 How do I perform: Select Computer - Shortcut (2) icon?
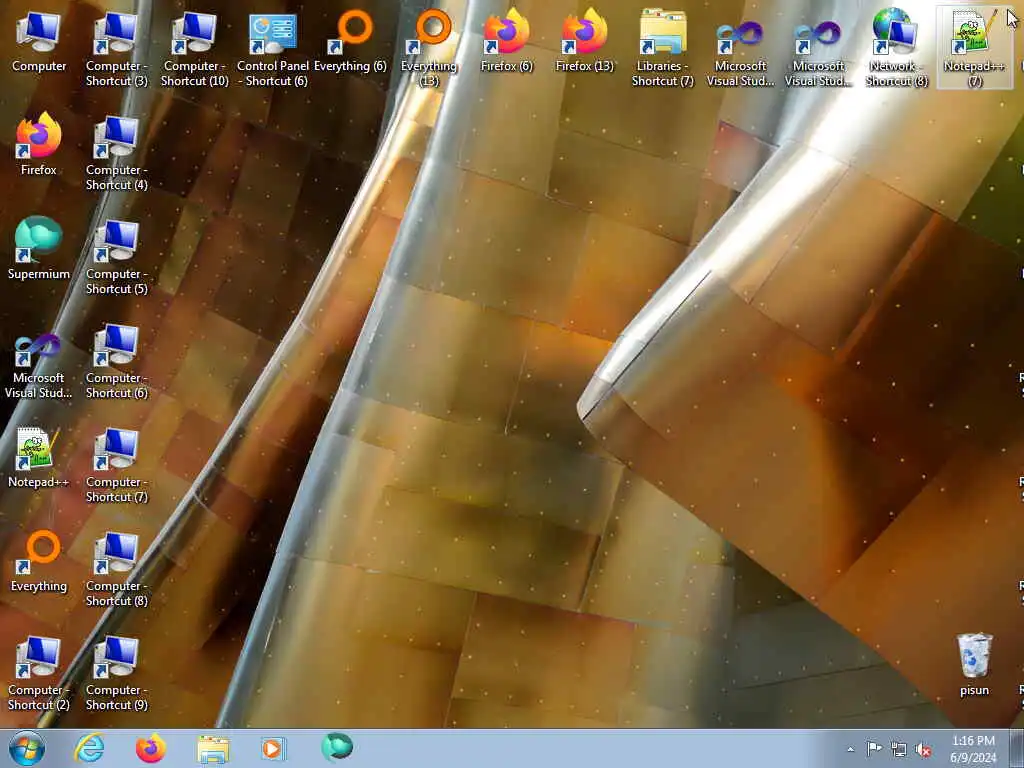click(x=39, y=673)
